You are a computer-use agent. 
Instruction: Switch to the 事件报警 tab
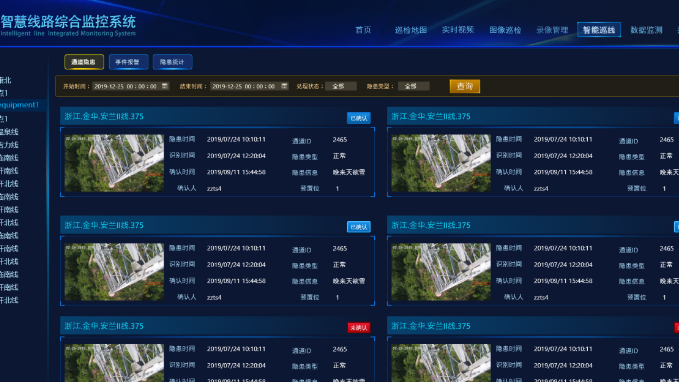point(129,62)
